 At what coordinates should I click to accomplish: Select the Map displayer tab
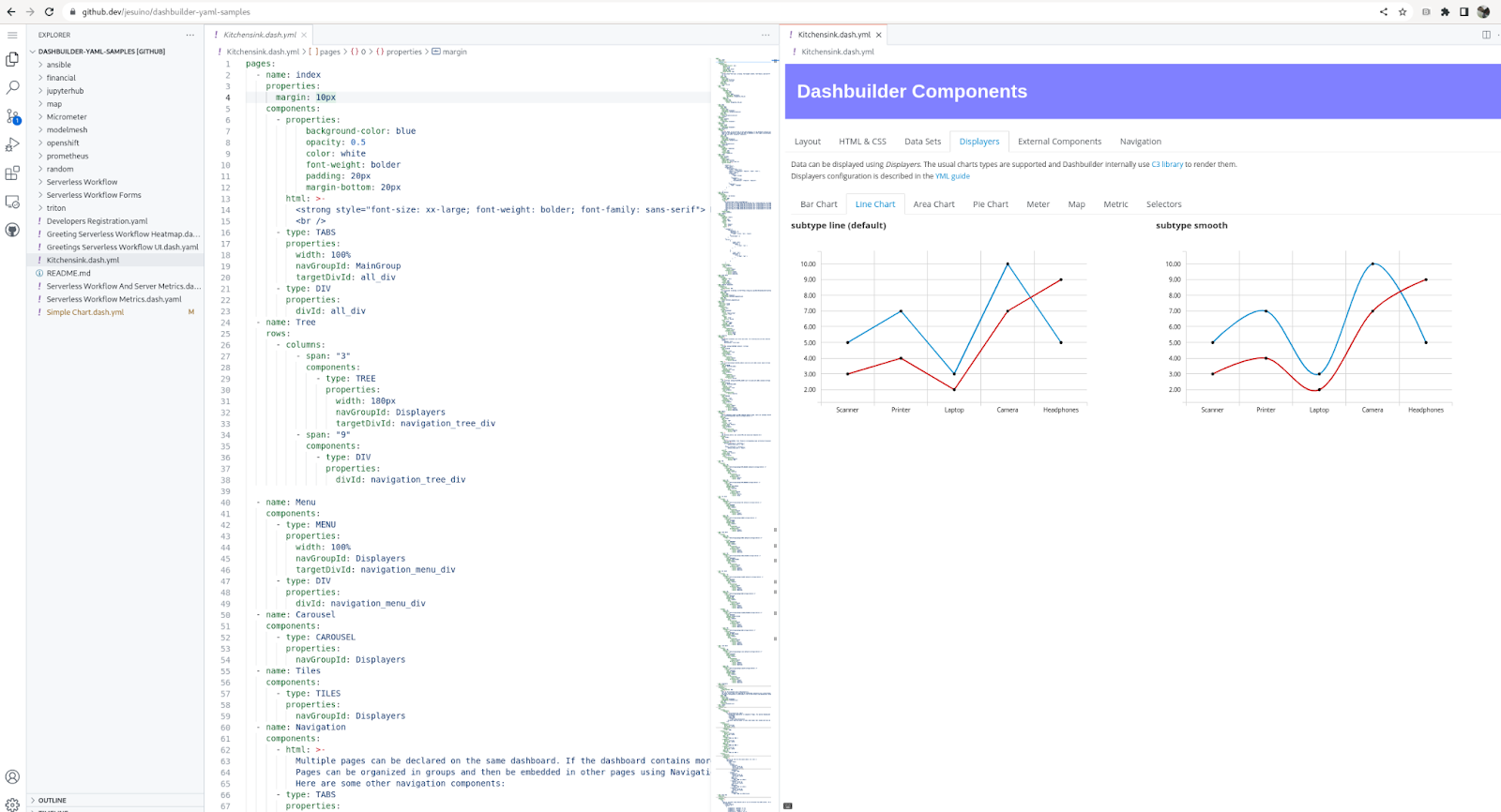[1076, 204]
